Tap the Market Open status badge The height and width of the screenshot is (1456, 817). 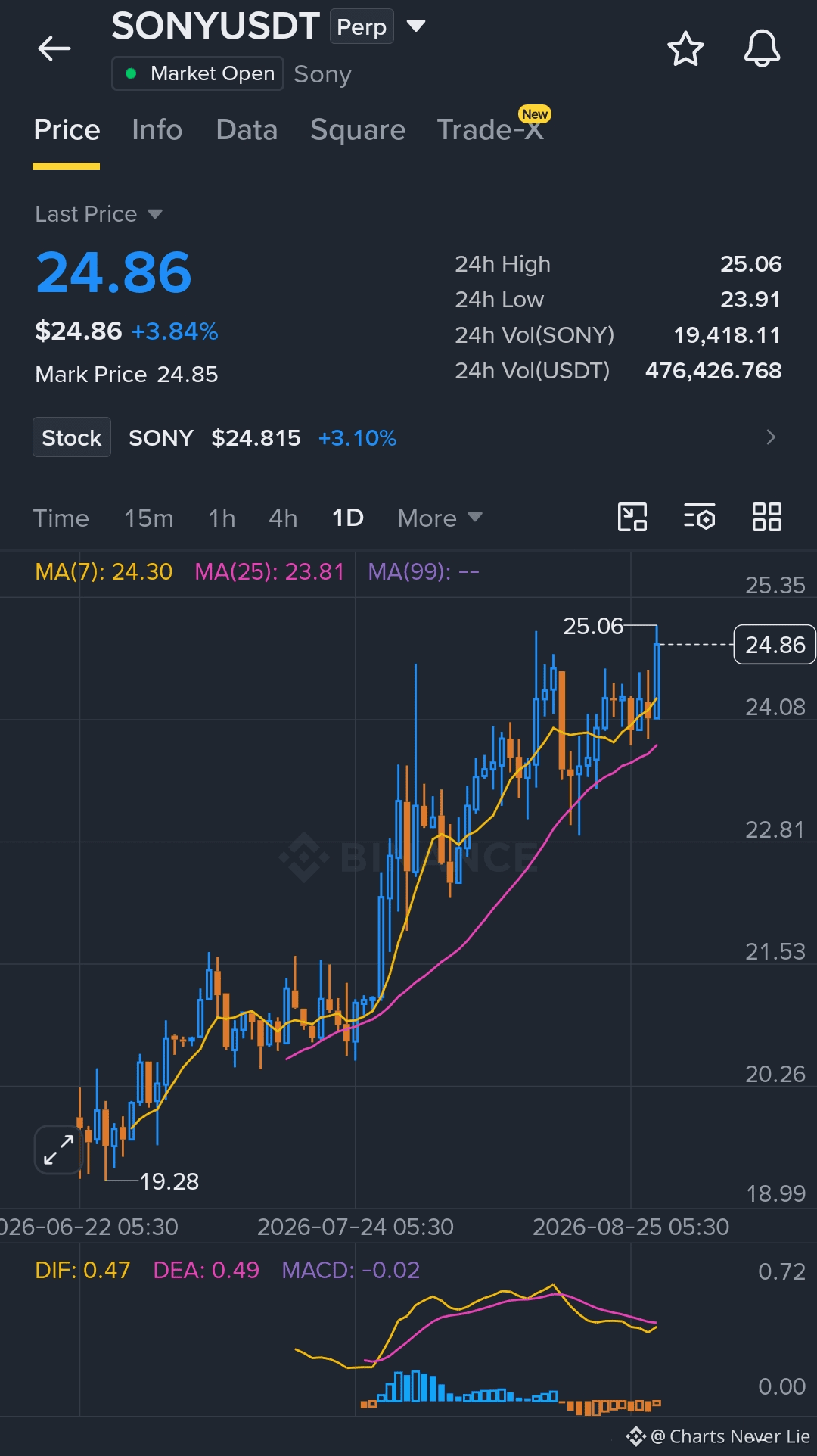tap(198, 73)
